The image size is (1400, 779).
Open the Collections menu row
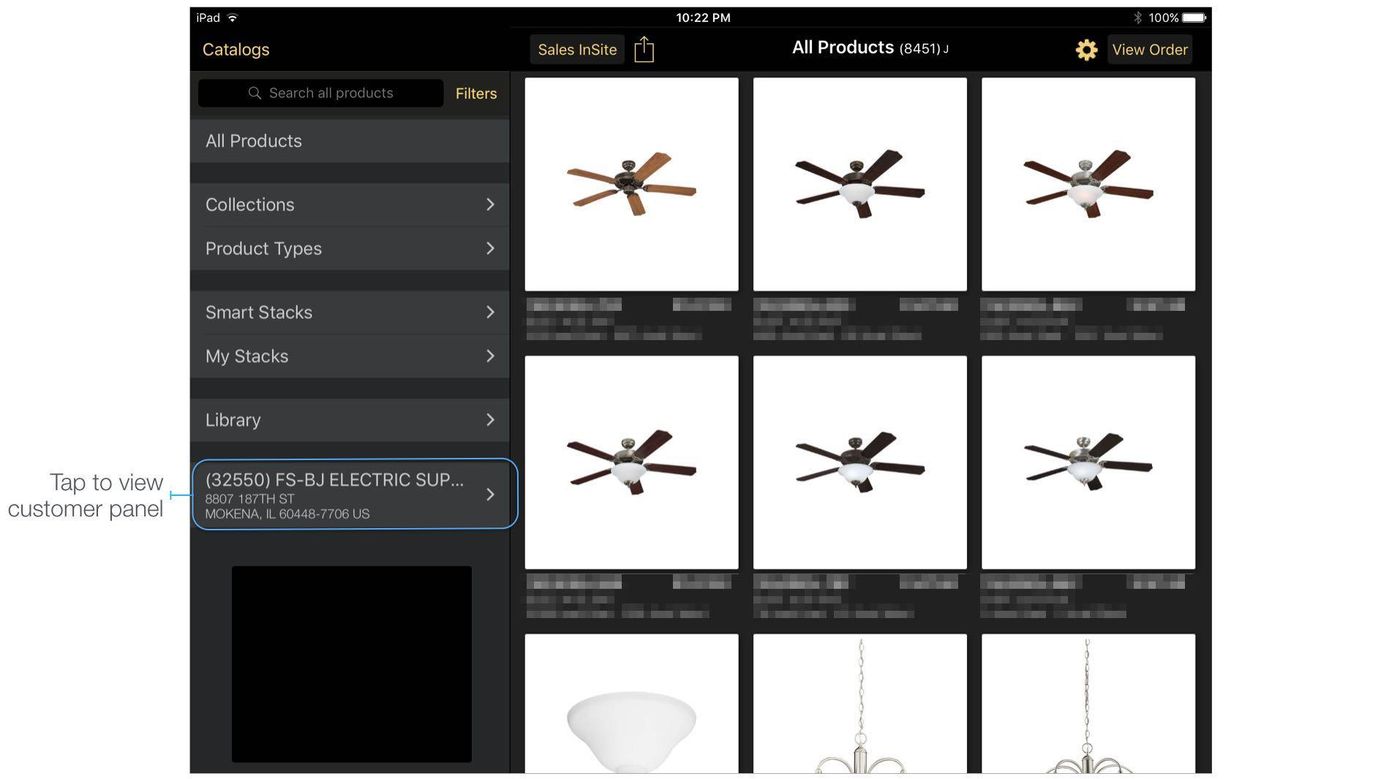pyautogui.click(x=350, y=204)
